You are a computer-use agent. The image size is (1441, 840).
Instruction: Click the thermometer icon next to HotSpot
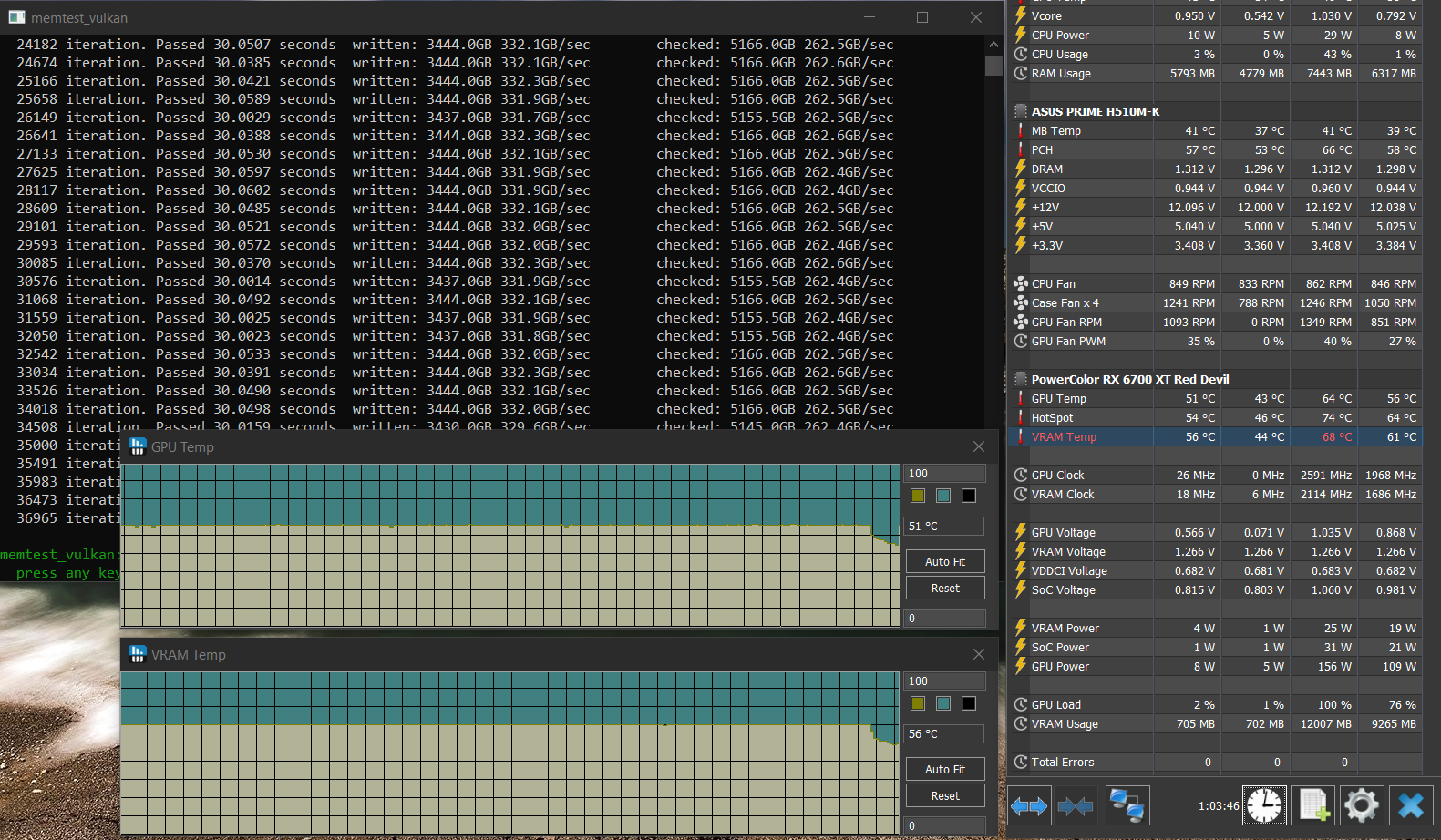(1021, 417)
